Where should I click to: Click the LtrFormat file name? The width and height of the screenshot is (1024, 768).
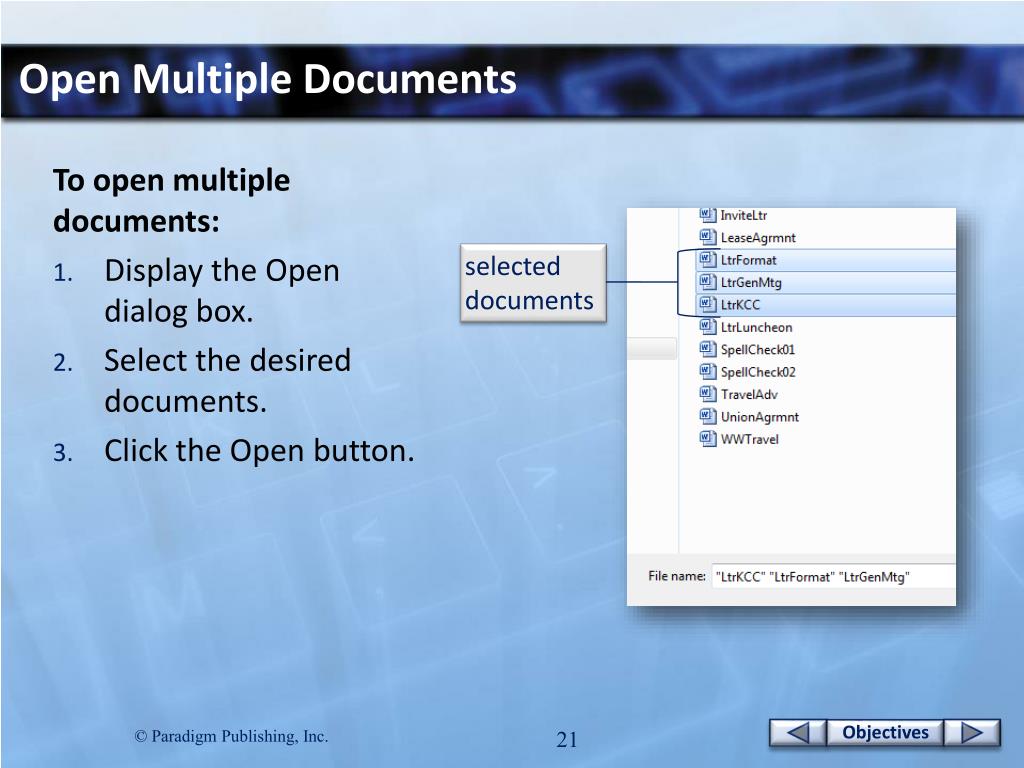(x=748, y=260)
